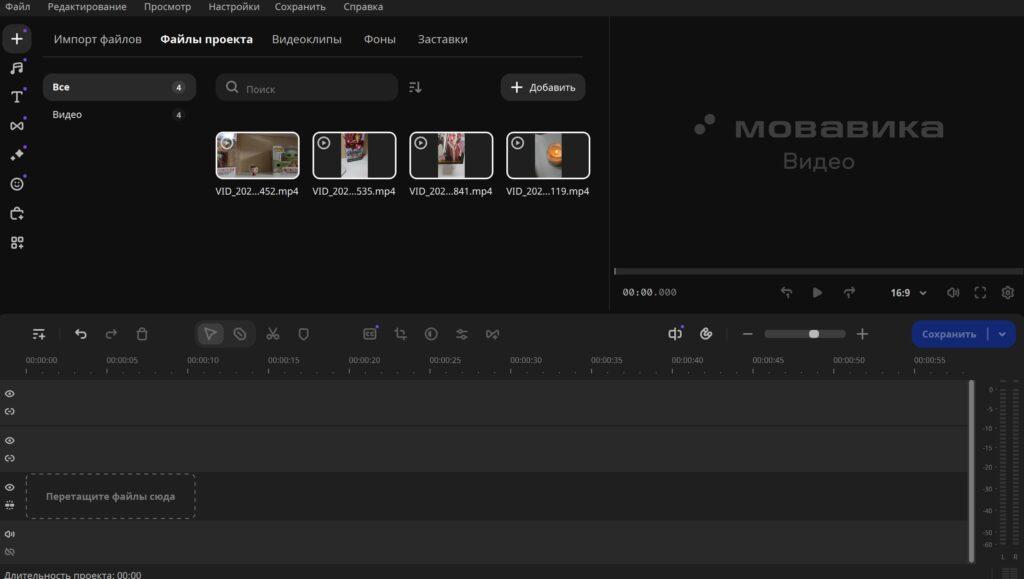Viewport: 1024px width, 579px height.
Task: Select thumbnail VID_202...452.mp4
Action: (257, 155)
